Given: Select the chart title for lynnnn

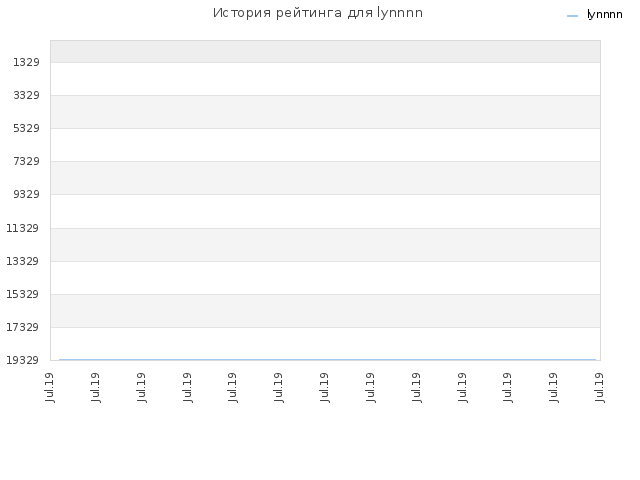Looking at the screenshot, I should pos(318,13).
